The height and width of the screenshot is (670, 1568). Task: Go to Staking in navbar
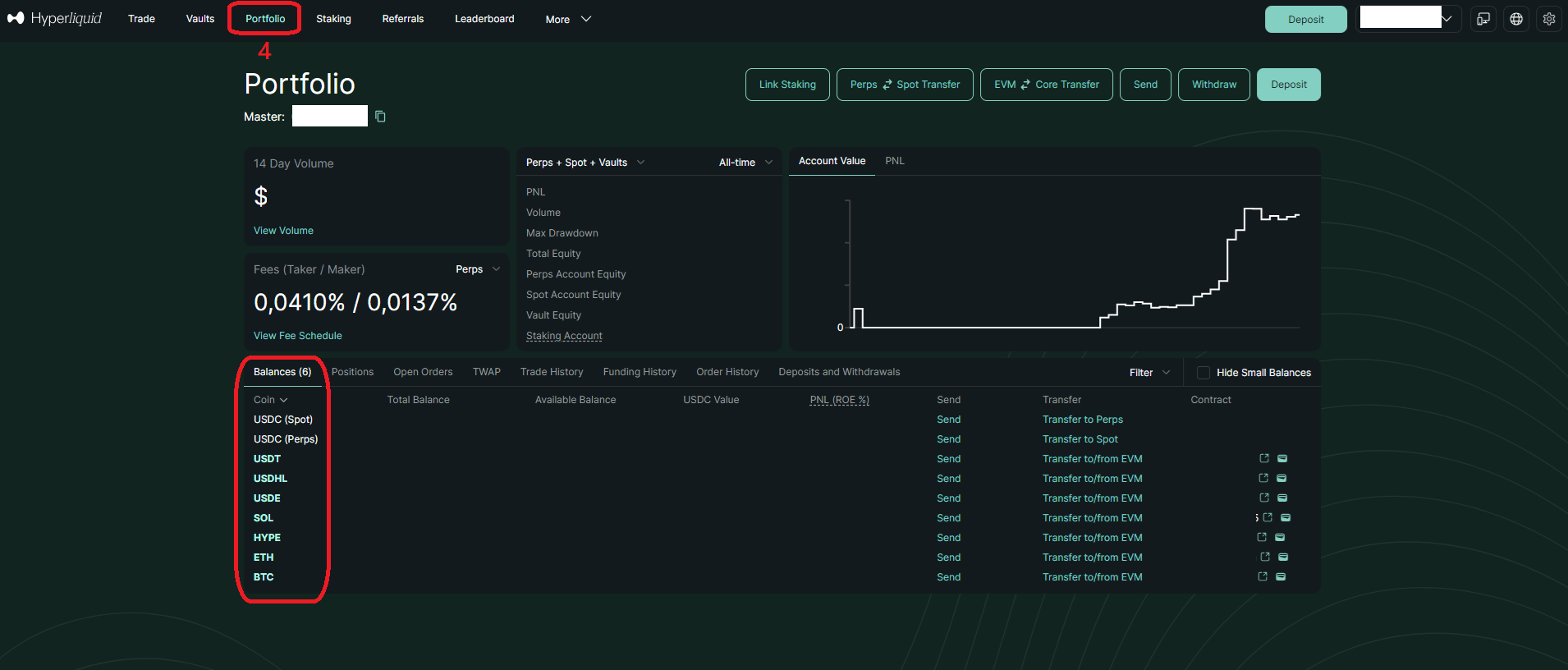tap(333, 19)
